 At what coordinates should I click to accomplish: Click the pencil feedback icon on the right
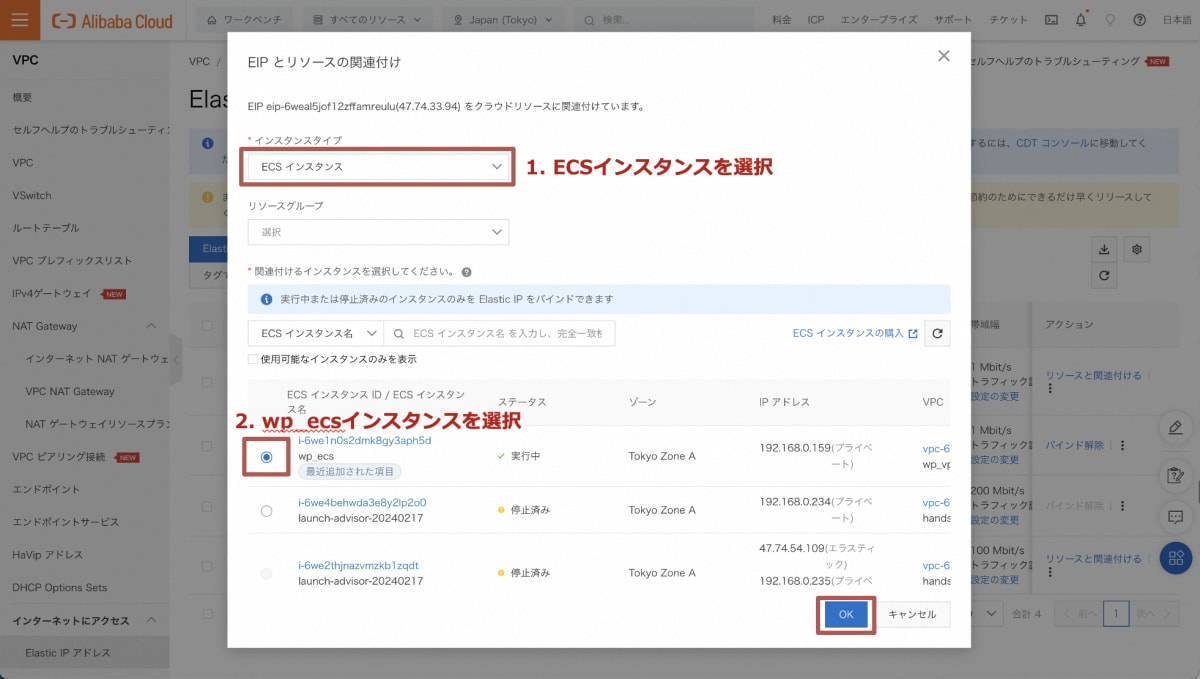(1176, 427)
